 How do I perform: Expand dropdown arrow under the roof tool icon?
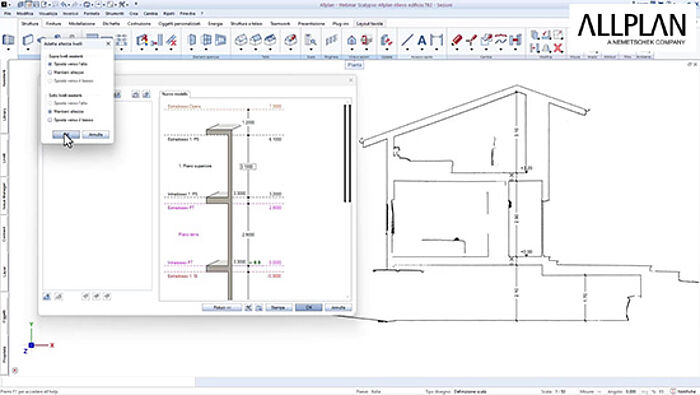(x=241, y=49)
